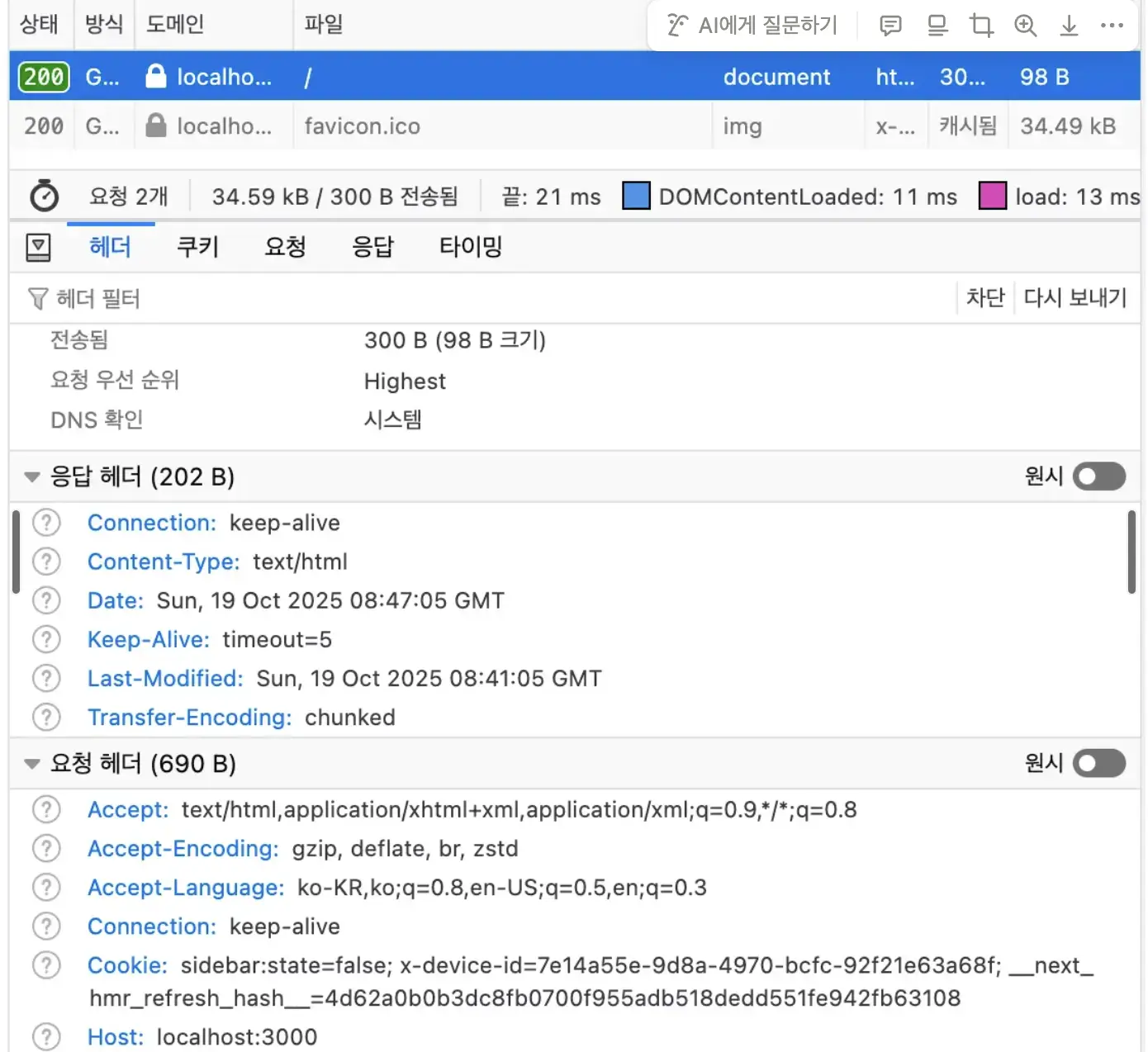
Task: Open the comment bubble icon in toolbar
Action: click(890, 26)
